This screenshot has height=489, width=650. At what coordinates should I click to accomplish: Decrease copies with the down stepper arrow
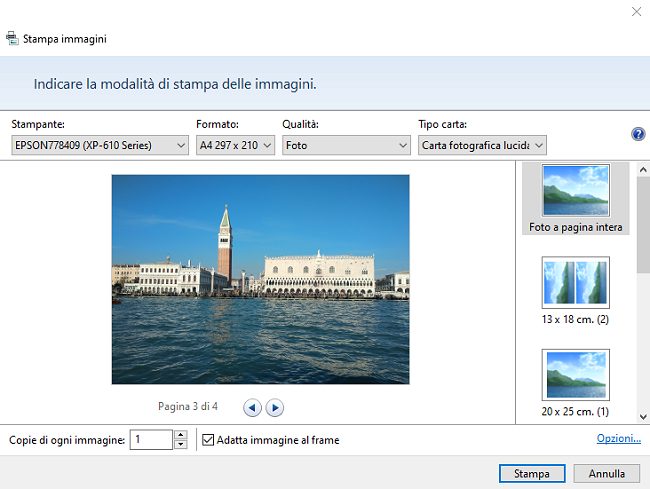180,445
